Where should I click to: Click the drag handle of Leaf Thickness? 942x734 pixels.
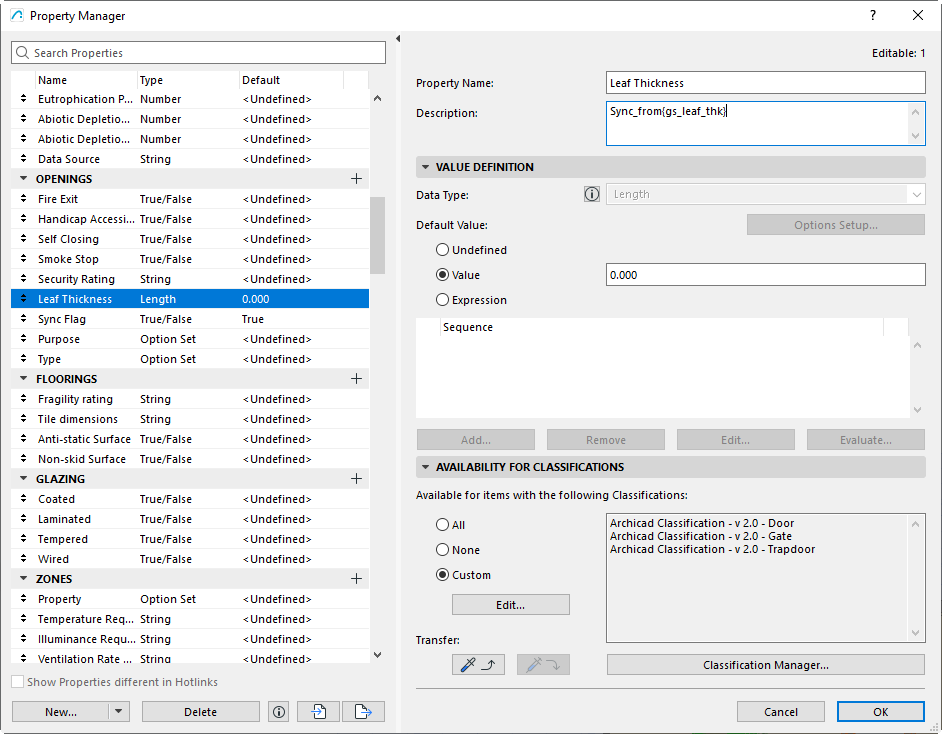pos(23,299)
